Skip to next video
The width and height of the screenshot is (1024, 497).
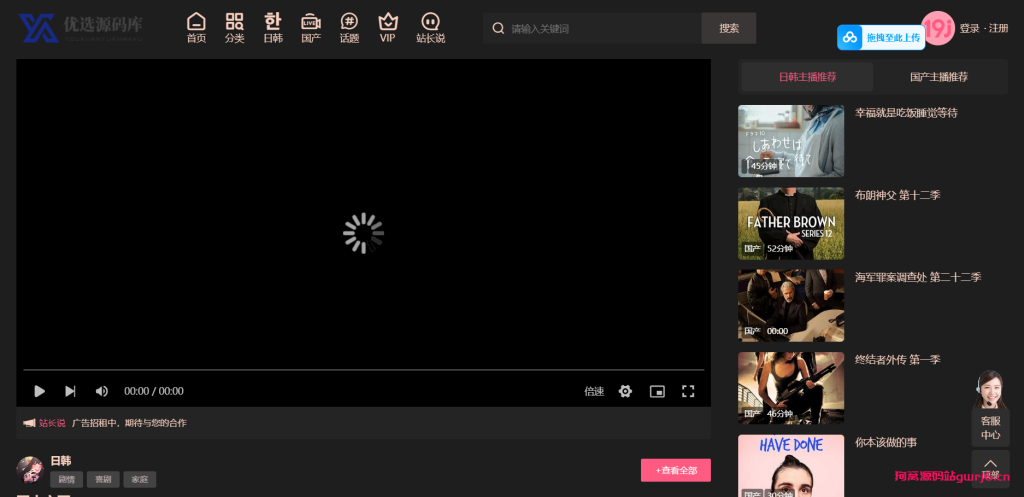pos(70,391)
